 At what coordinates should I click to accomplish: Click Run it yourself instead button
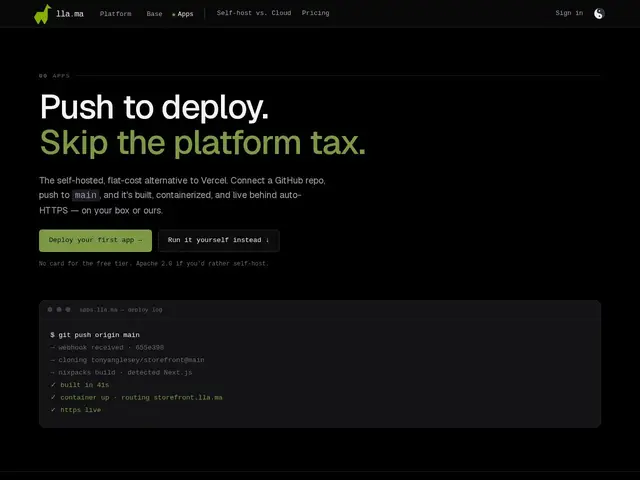point(218,240)
